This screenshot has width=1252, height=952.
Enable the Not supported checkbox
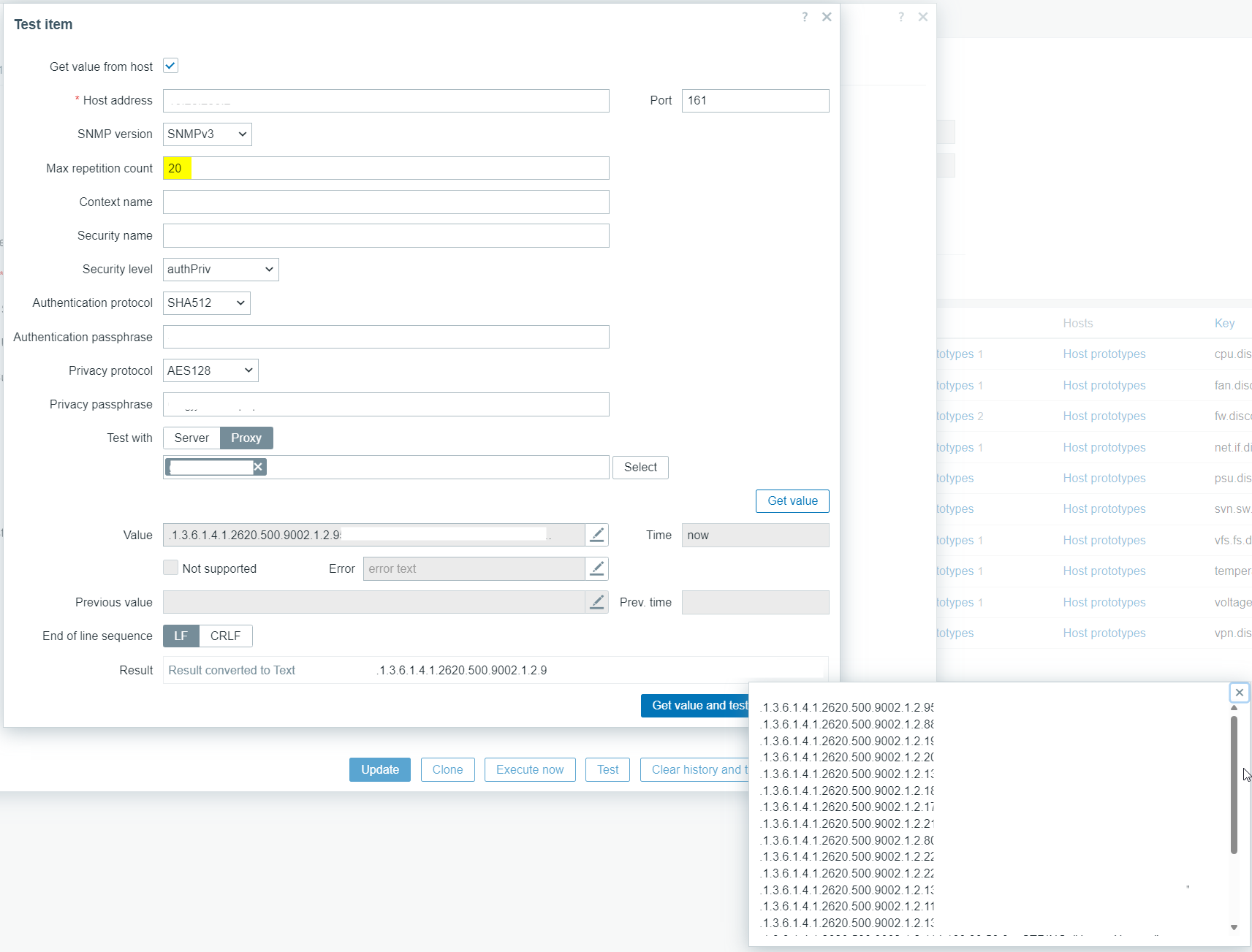[x=170, y=568]
